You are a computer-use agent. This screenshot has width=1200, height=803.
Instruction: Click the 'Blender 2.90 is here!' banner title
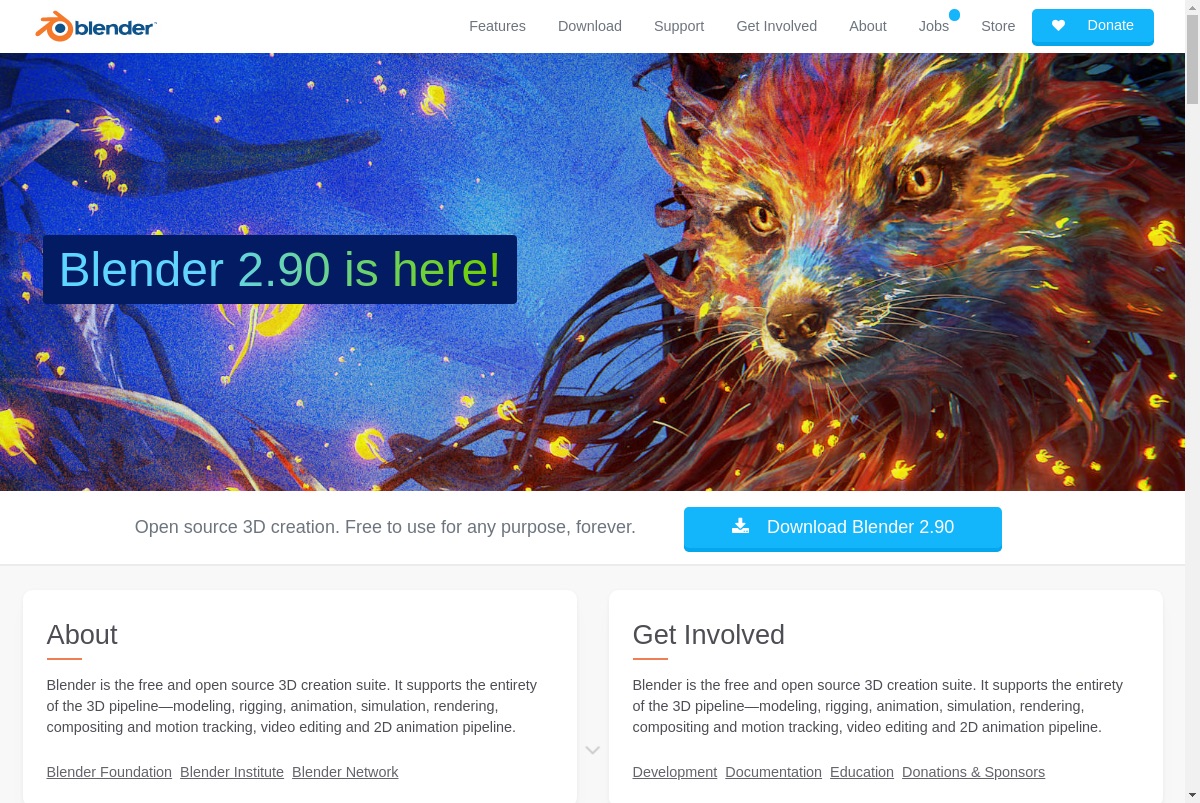point(280,270)
